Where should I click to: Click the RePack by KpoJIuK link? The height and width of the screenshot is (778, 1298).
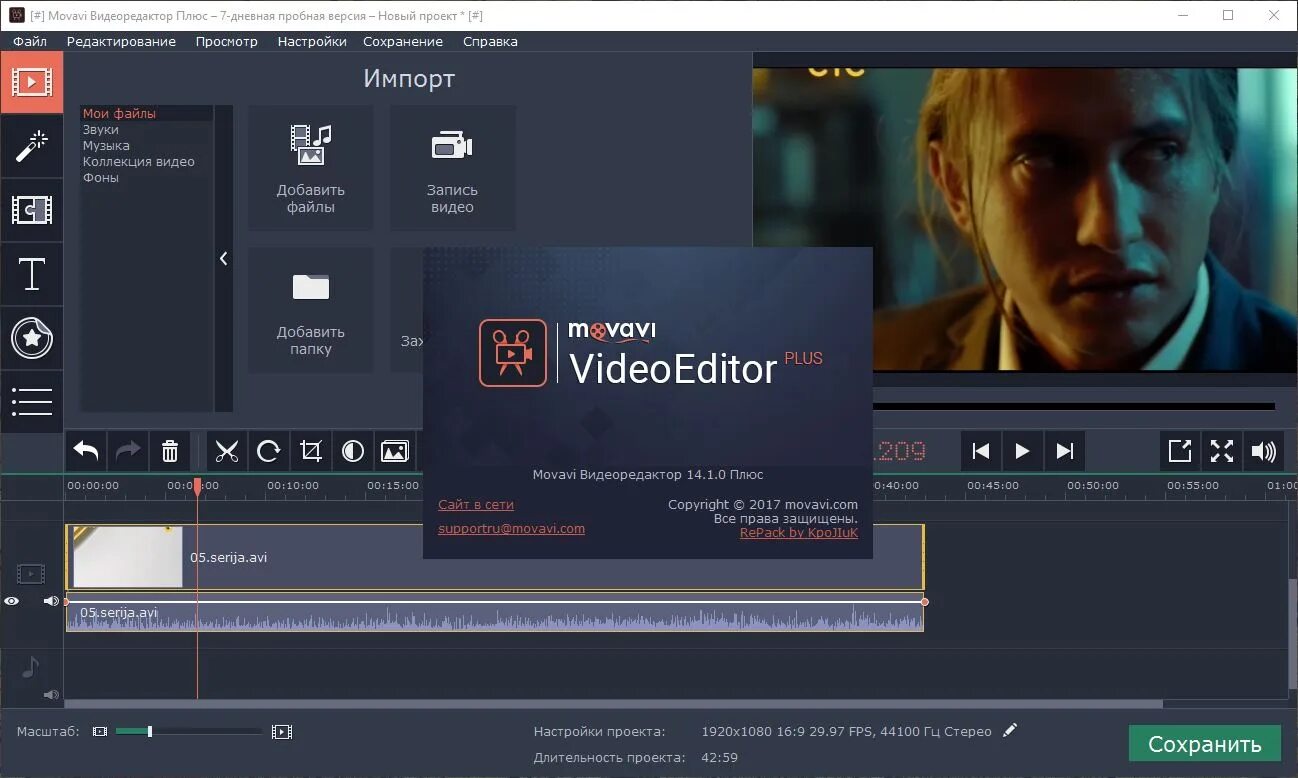coord(799,533)
